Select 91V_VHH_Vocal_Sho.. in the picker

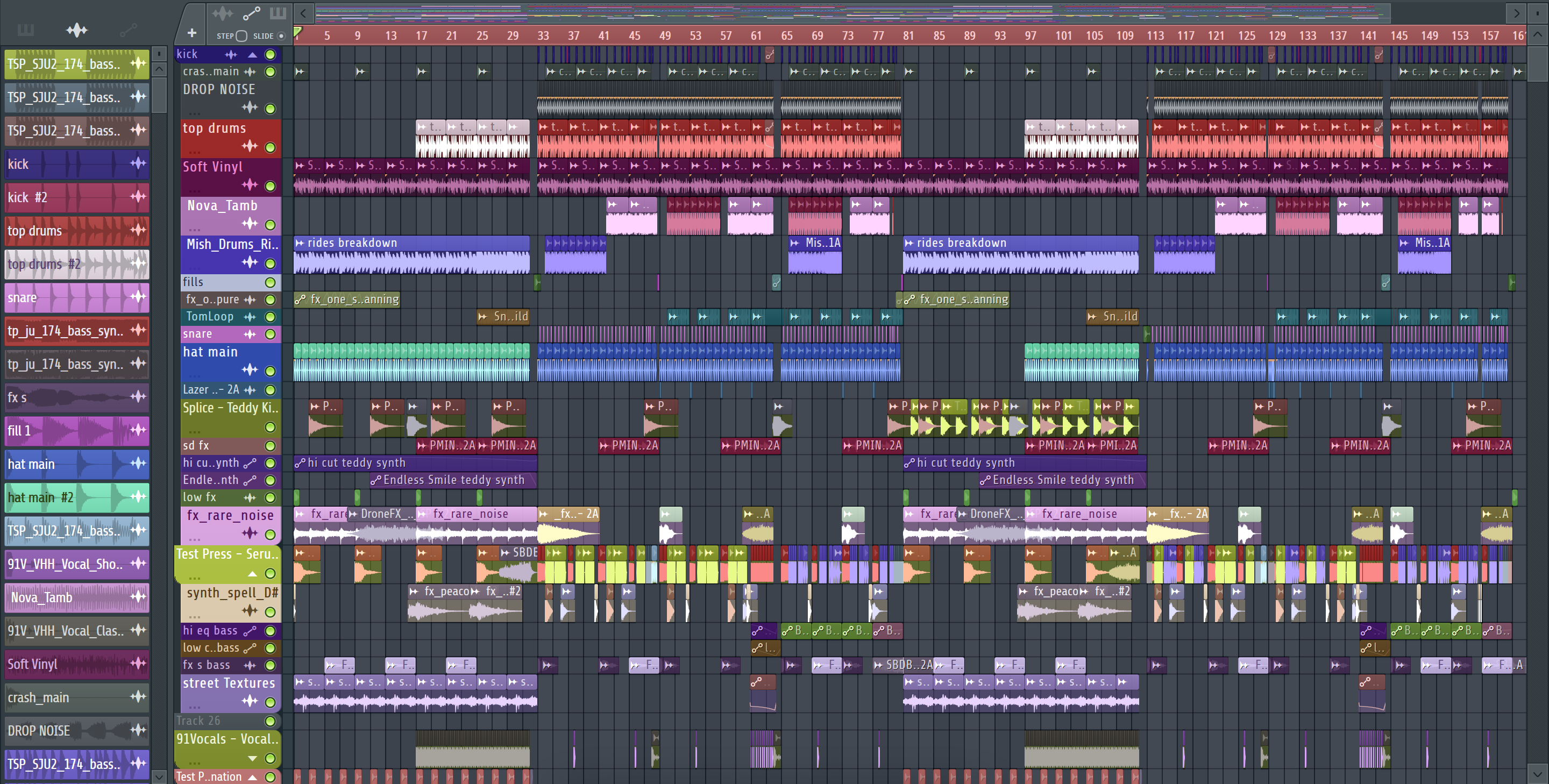[77, 564]
